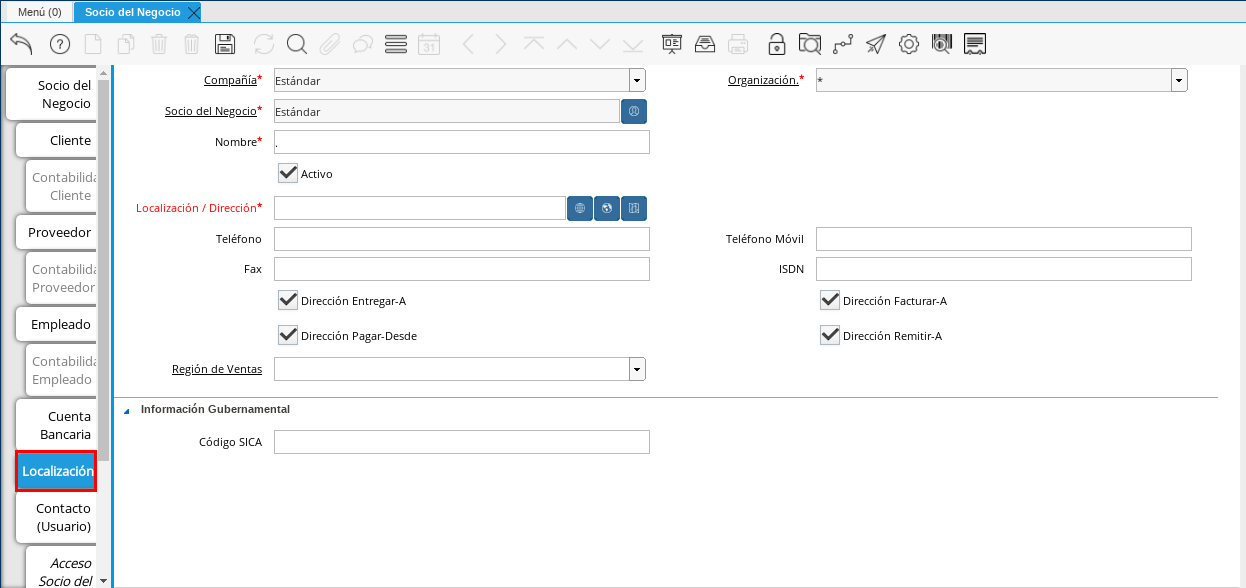Uncheck the Activo checkbox

point(288,173)
